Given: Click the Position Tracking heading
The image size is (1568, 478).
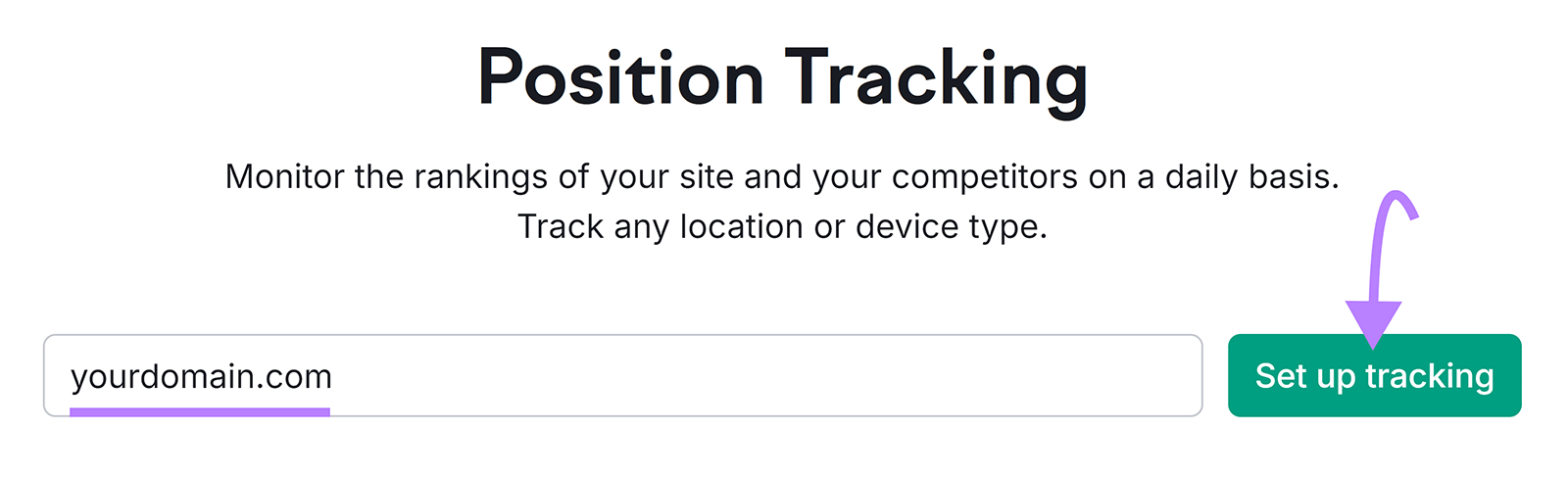Looking at the screenshot, I should [x=782, y=78].
